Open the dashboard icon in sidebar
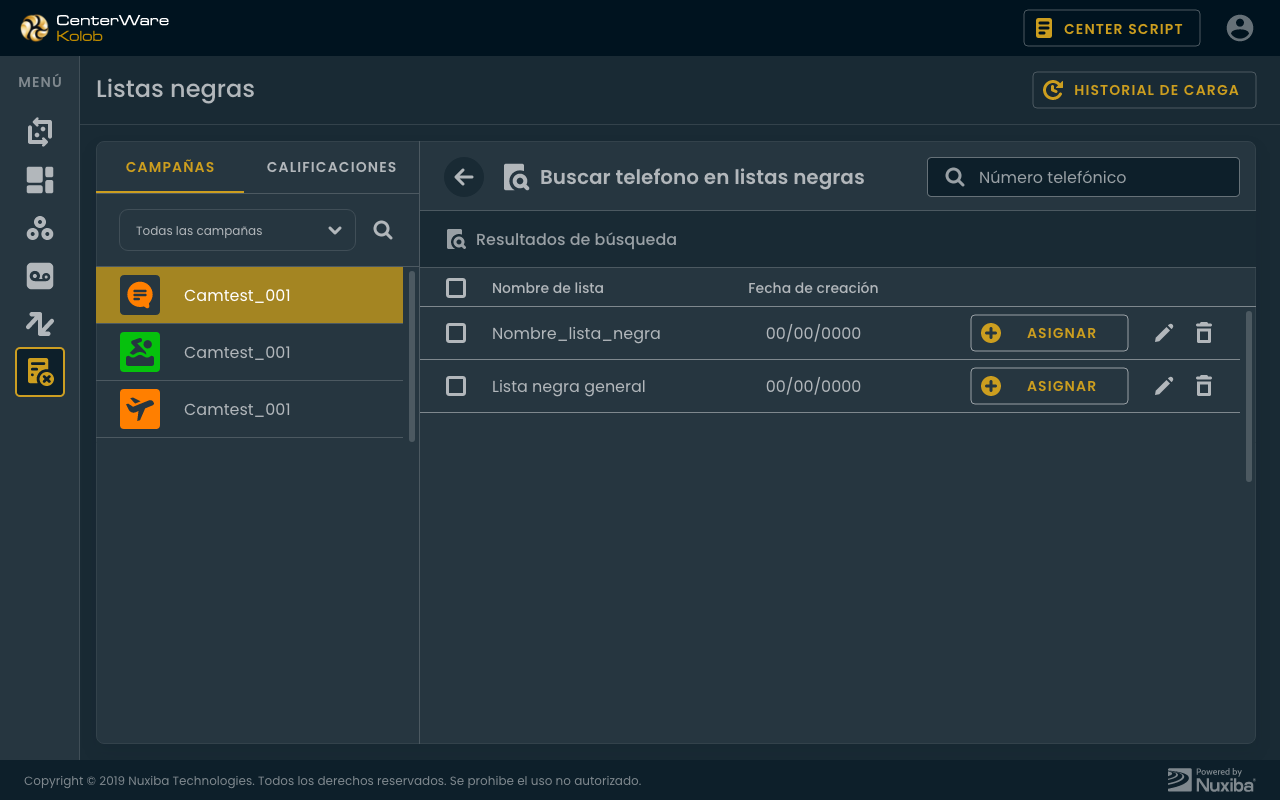Screen dimensions: 1280x800 pos(40,180)
